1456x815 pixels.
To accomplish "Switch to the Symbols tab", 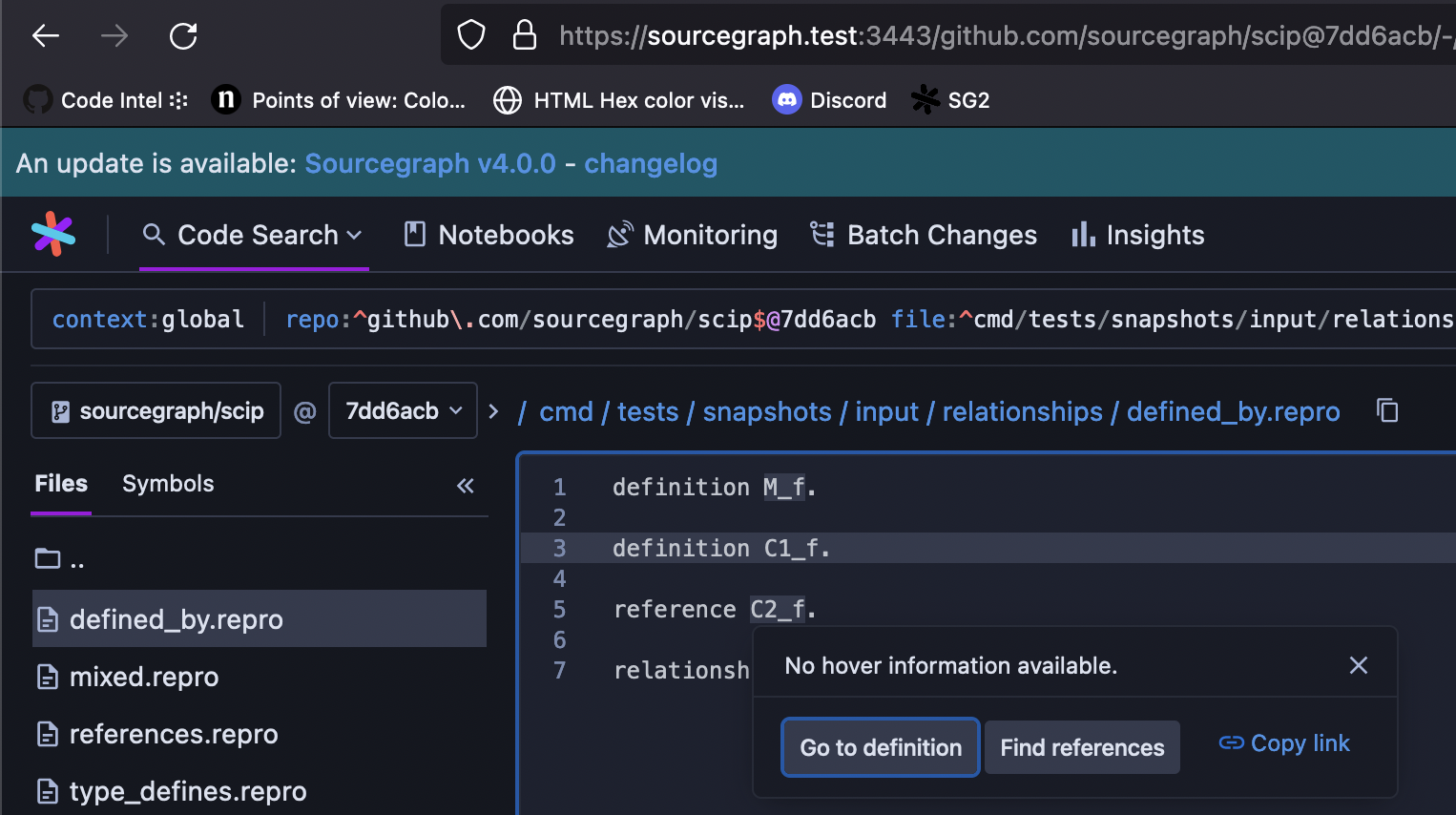I will coord(168,484).
